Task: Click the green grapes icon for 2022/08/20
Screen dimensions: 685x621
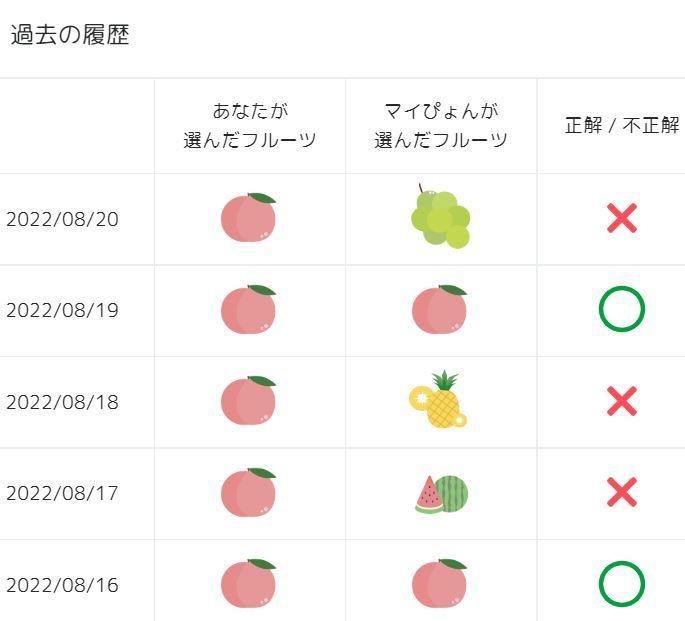Action: pyautogui.click(x=440, y=217)
